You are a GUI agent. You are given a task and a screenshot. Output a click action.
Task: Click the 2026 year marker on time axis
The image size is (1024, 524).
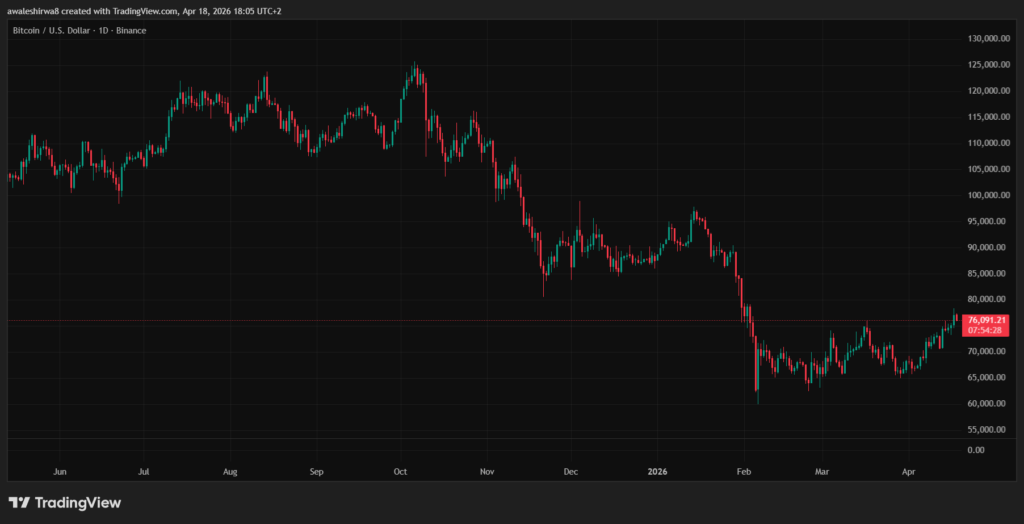click(x=657, y=470)
